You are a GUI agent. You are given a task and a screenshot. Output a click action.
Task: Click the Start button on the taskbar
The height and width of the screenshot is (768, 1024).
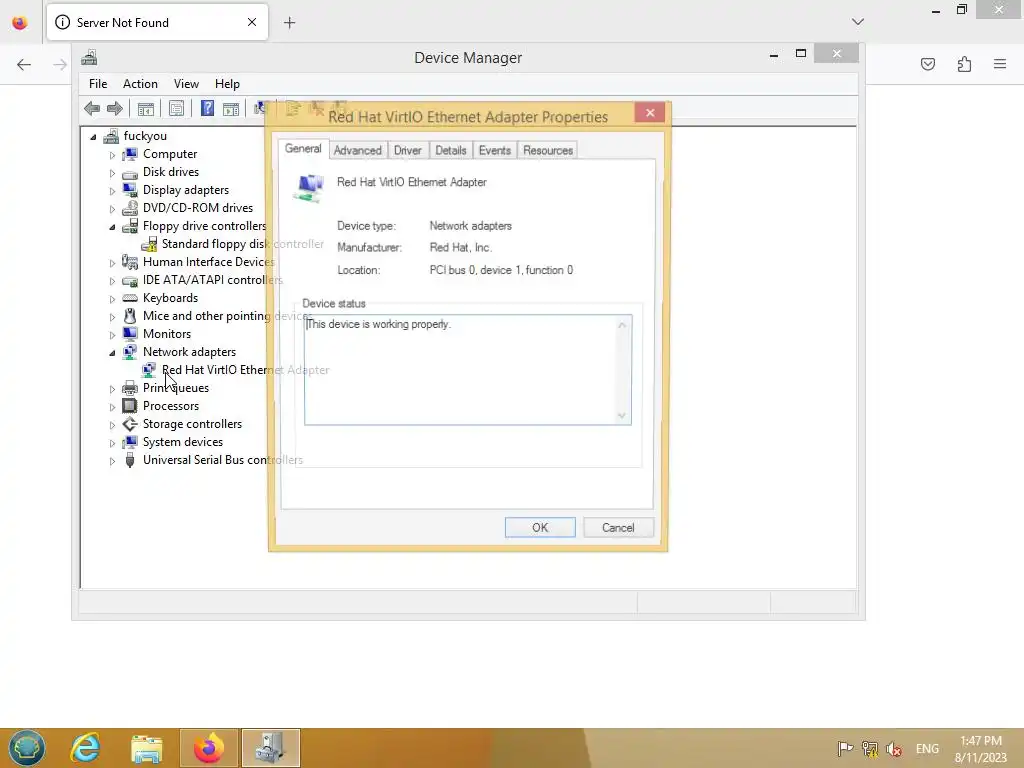point(27,748)
